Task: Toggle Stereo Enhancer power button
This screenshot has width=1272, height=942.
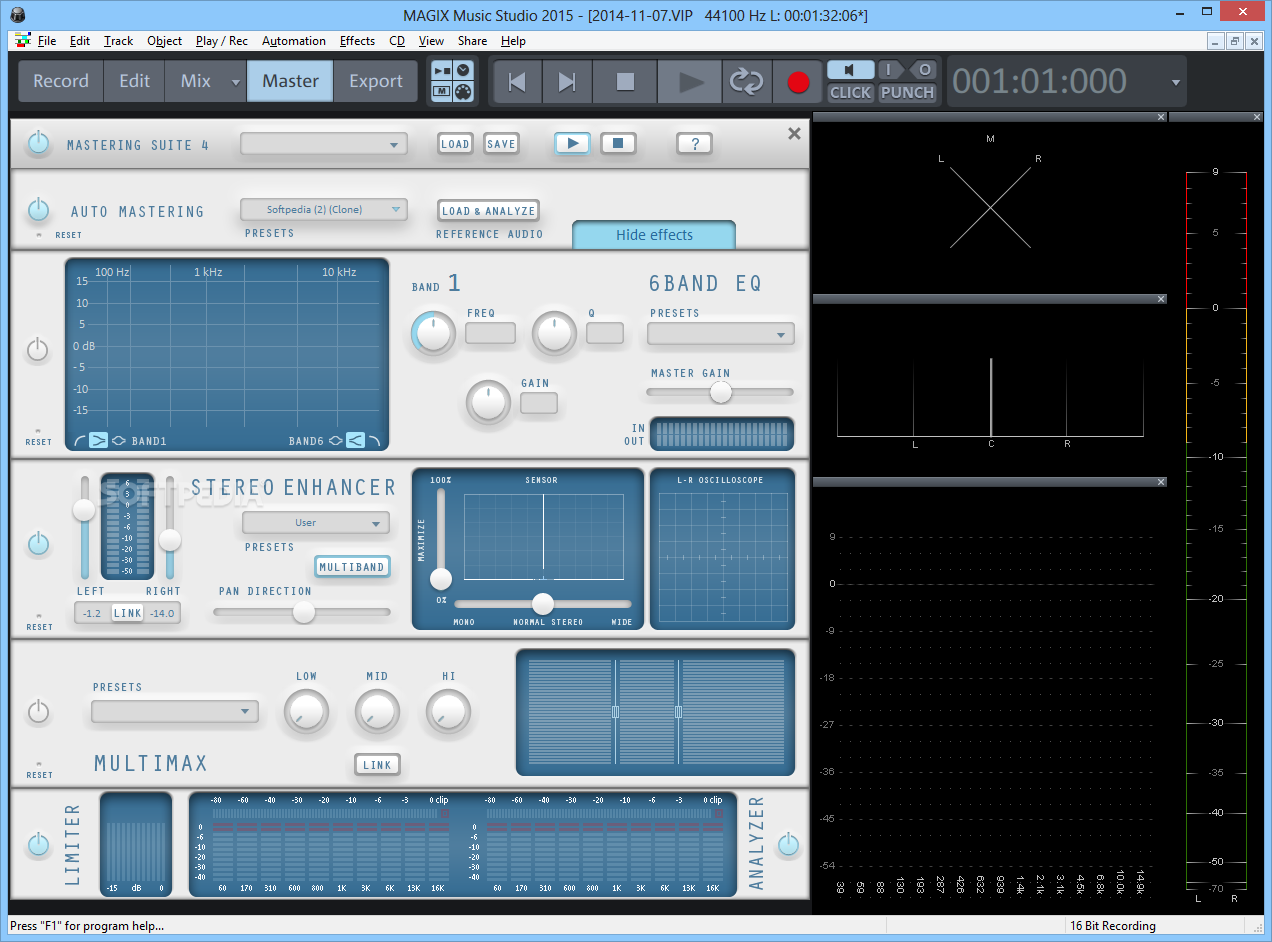Action: pyautogui.click(x=38, y=543)
